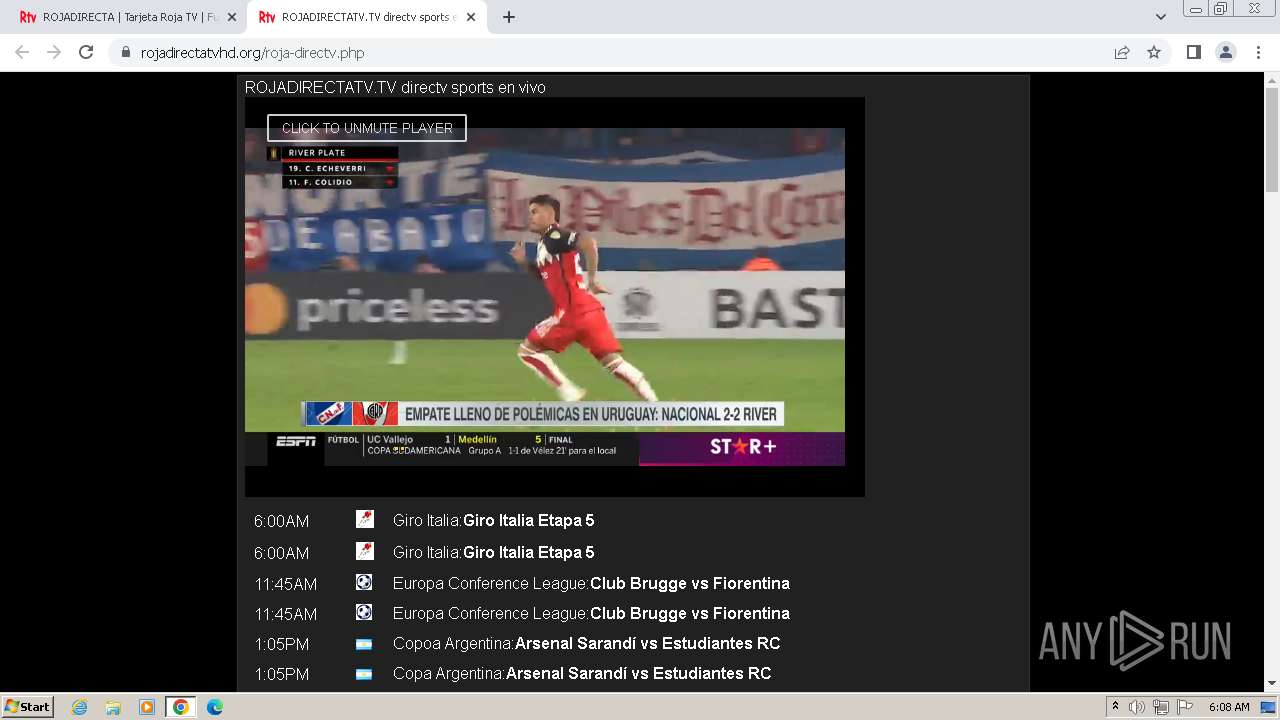Click soccer ball icon on second Club Brugge row

364,612
